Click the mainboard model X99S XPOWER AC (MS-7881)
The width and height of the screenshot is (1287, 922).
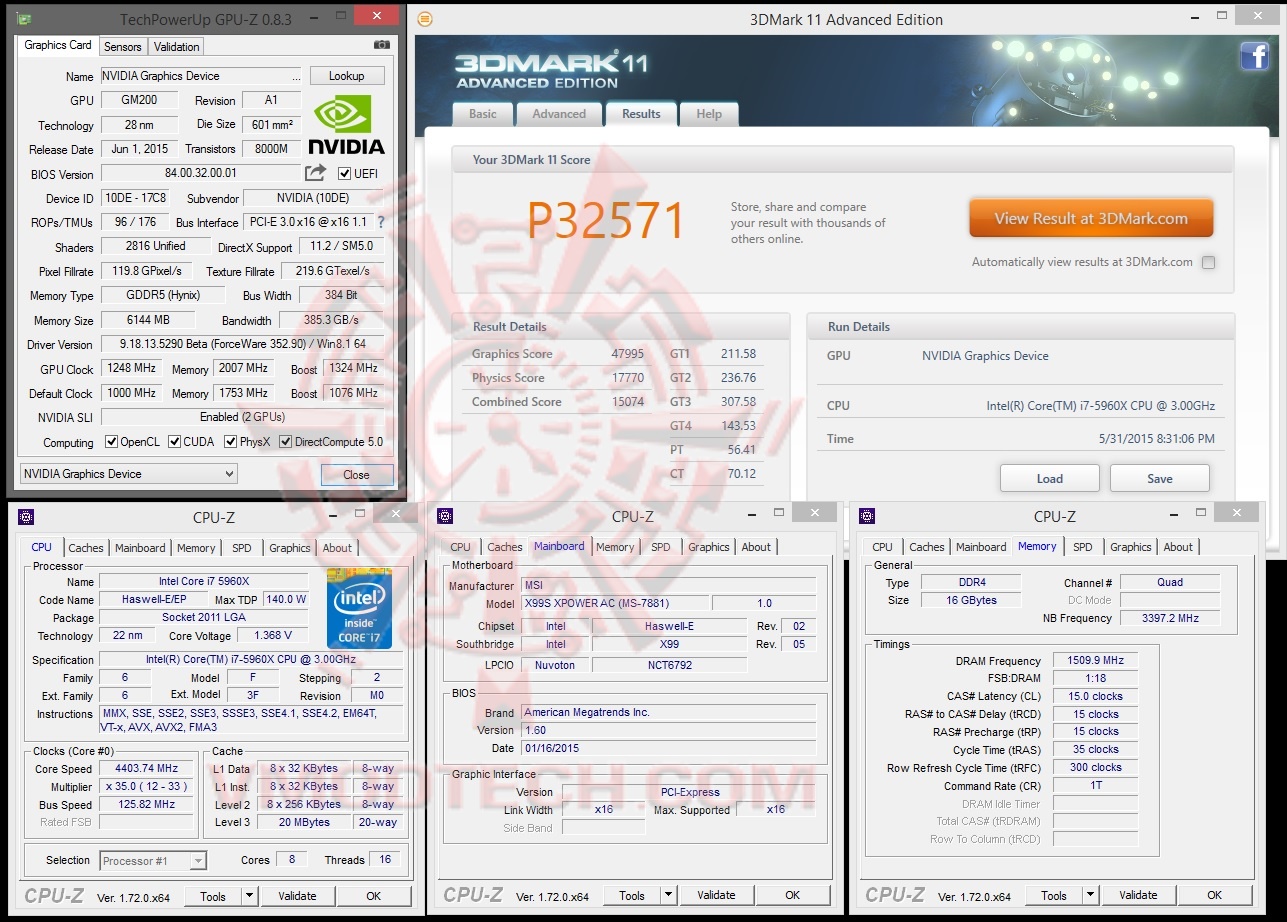pos(614,603)
